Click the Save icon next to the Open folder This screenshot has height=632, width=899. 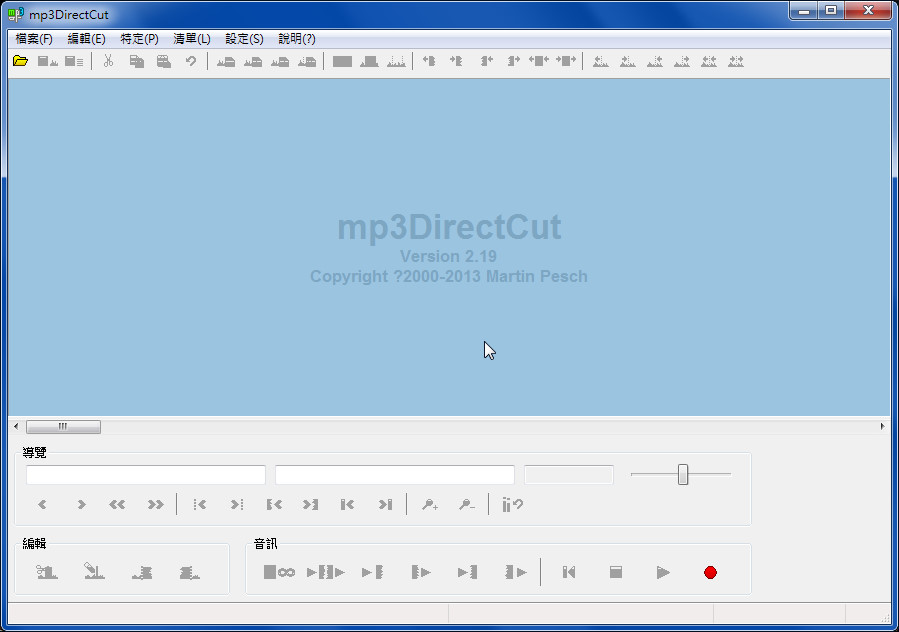click(48, 61)
